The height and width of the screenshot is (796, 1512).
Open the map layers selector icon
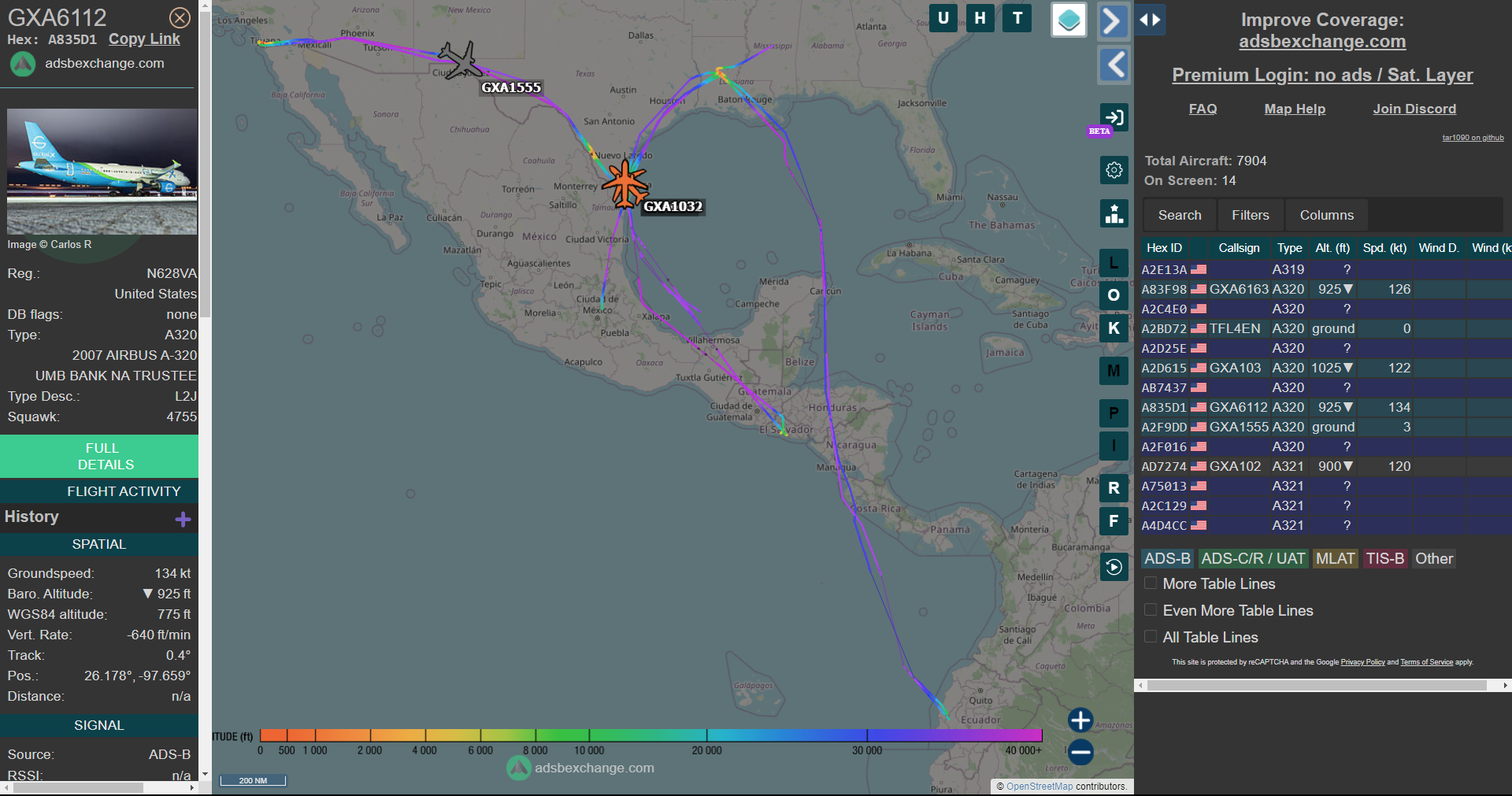pyautogui.click(x=1069, y=20)
